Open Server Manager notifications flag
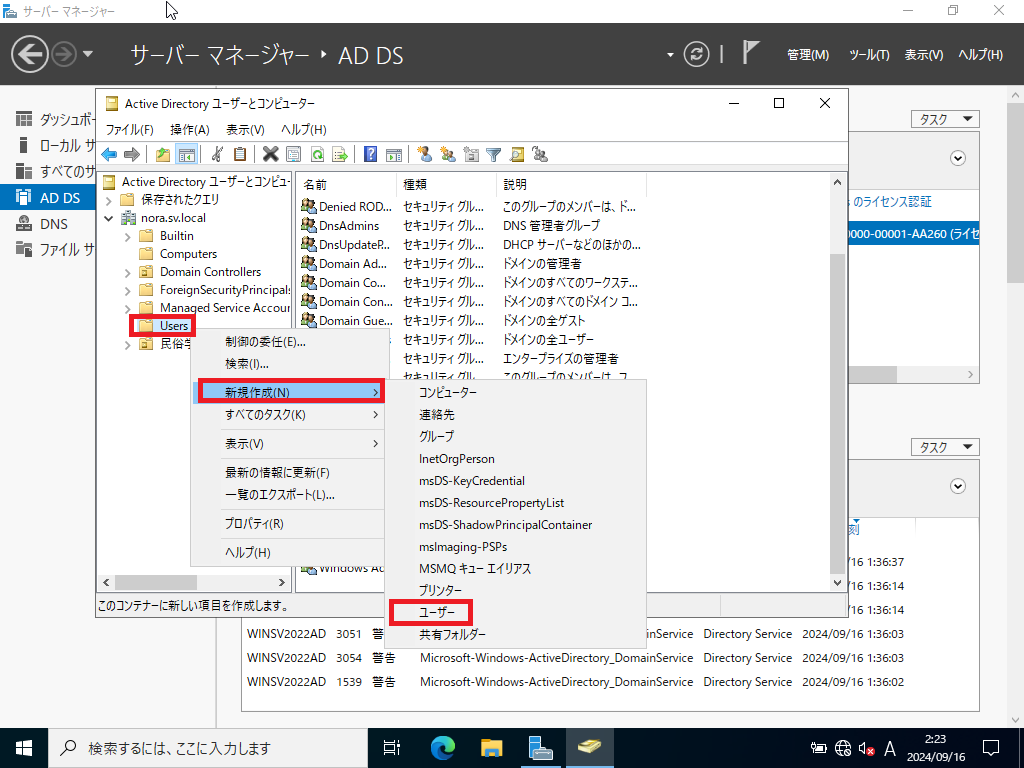Screen dimensions: 1024x768 (750, 52)
